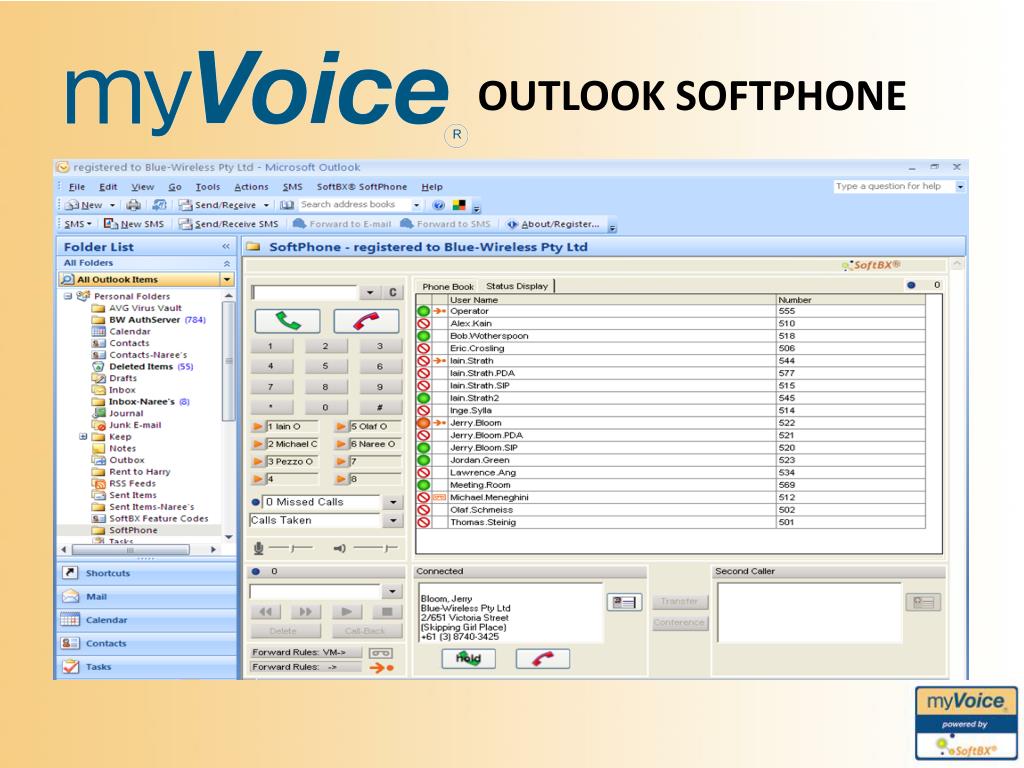
Task: Click the orange arrow forward rules icon
Action: (x=381, y=667)
